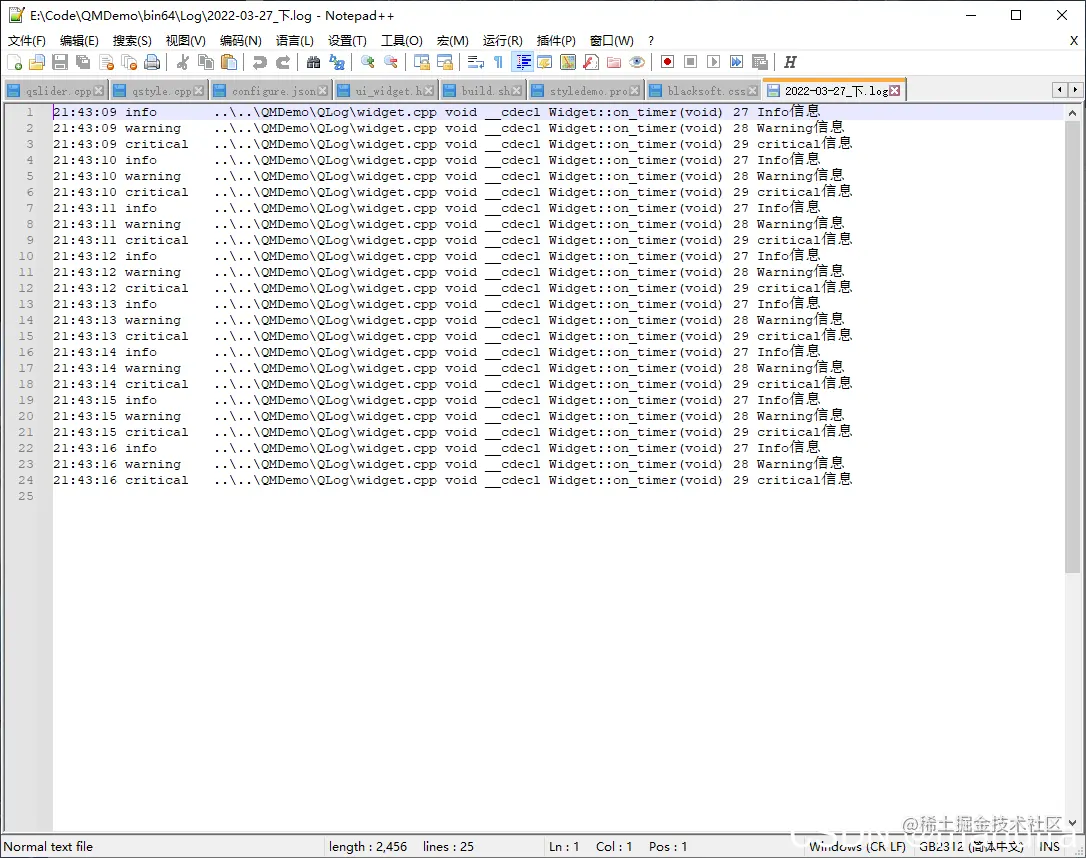Open the 运行(R) menu
This screenshot has width=1086, height=858.
[502, 41]
